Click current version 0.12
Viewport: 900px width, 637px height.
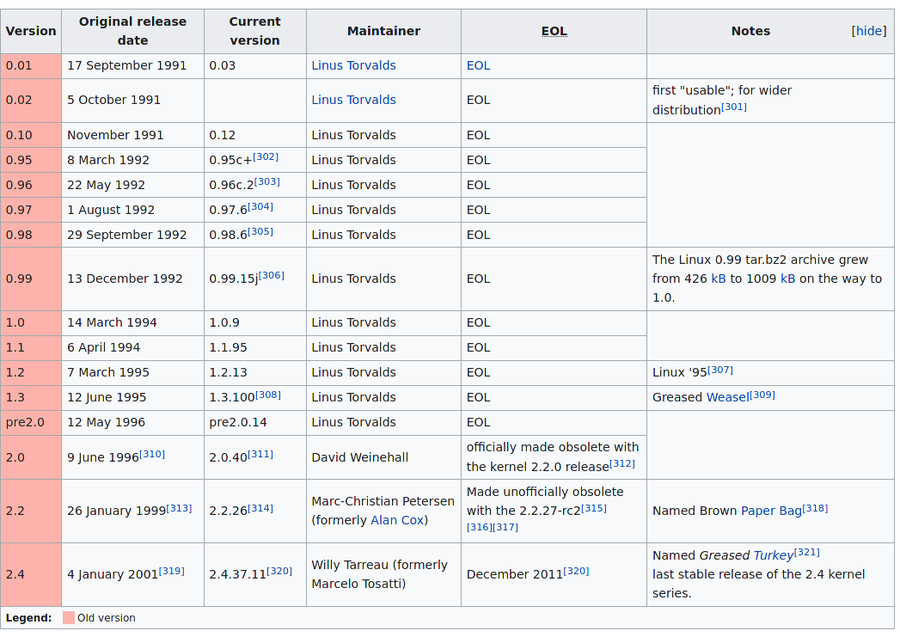click(x=222, y=135)
